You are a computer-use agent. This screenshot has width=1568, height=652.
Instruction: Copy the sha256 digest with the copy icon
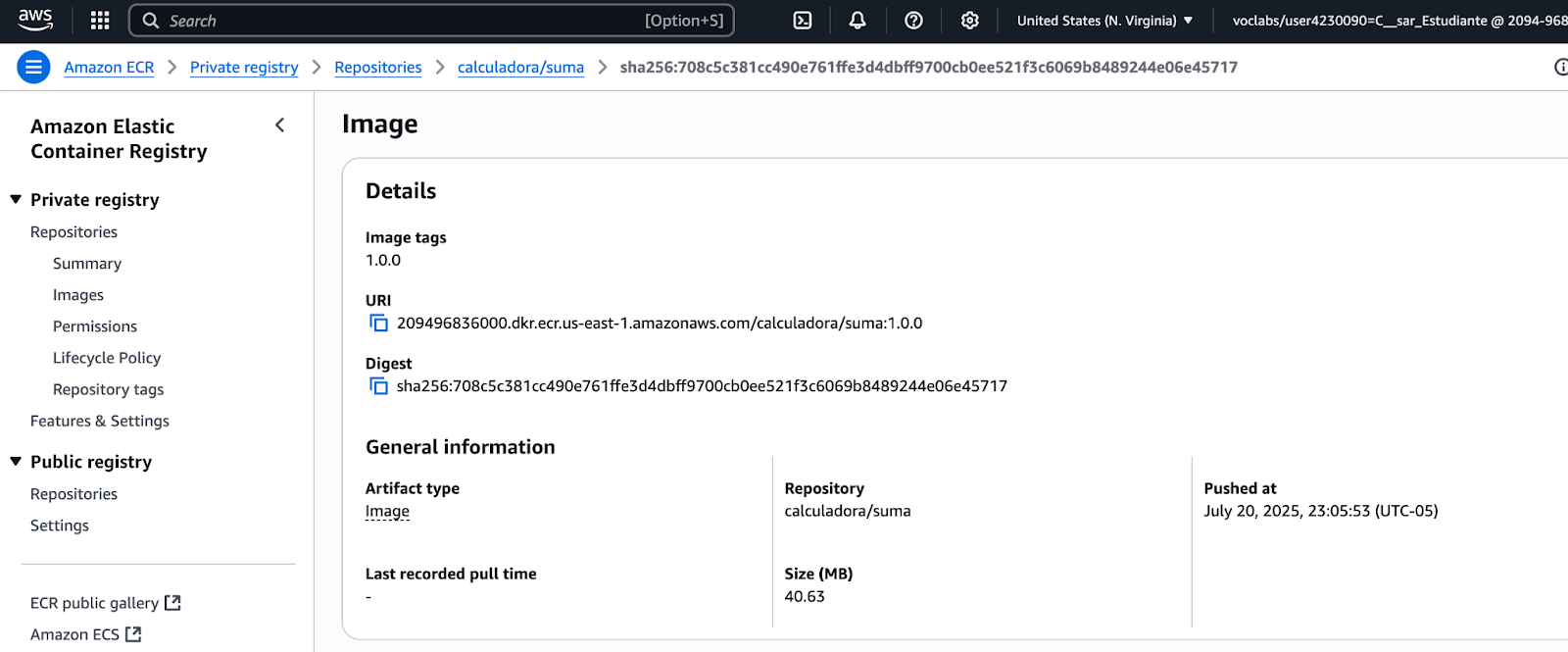click(378, 385)
